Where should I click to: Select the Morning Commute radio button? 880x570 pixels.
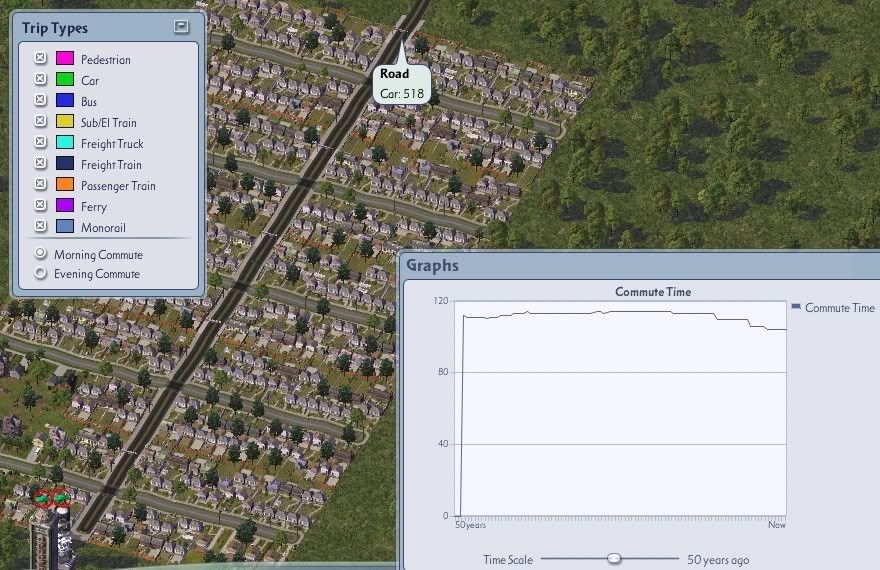pos(40,254)
